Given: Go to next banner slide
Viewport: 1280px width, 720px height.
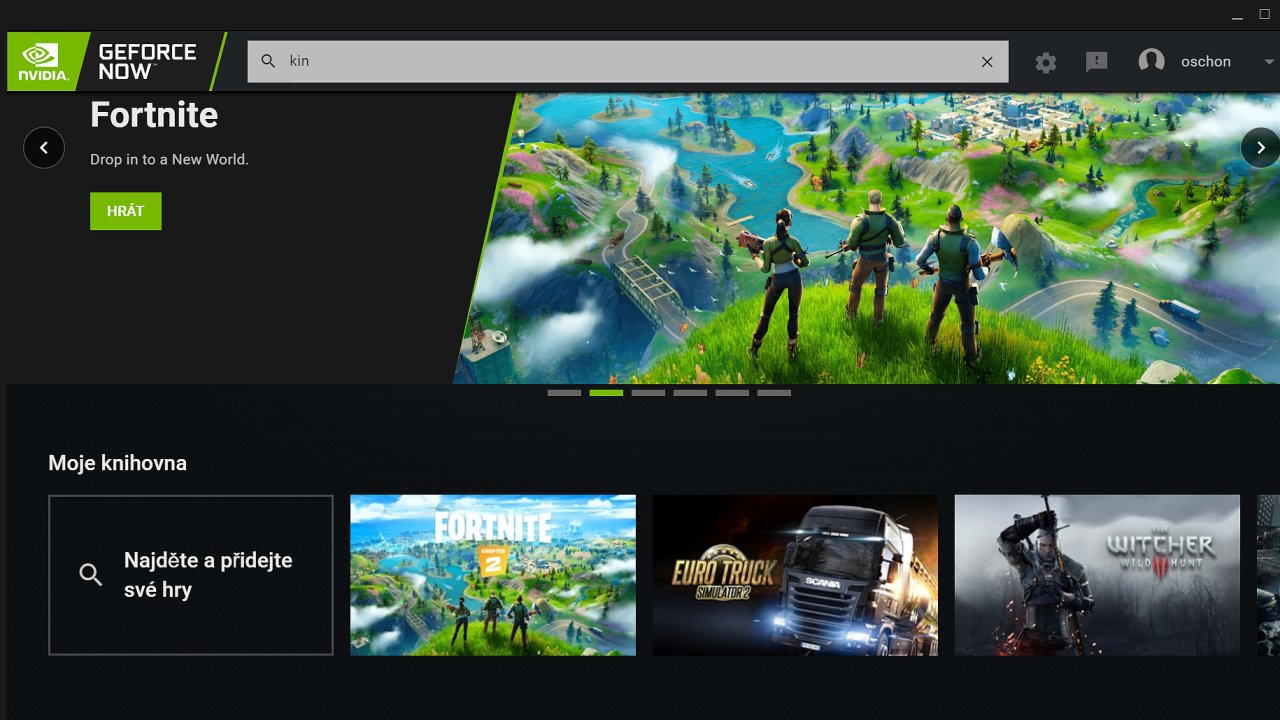Looking at the screenshot, I should point(1261,148).
